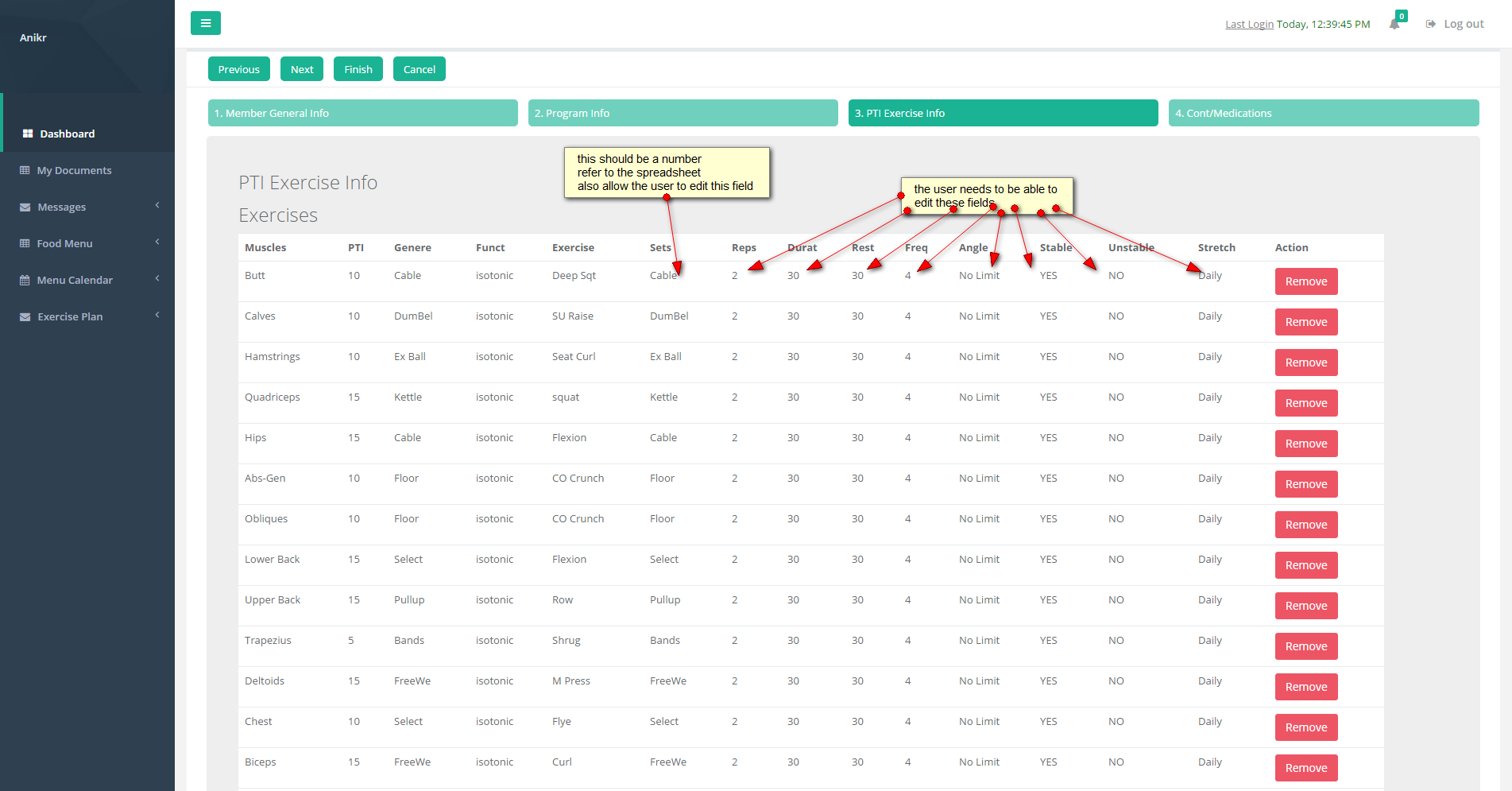Click the Last Login link
The image size is (1512, 791).
[1249, 24]
